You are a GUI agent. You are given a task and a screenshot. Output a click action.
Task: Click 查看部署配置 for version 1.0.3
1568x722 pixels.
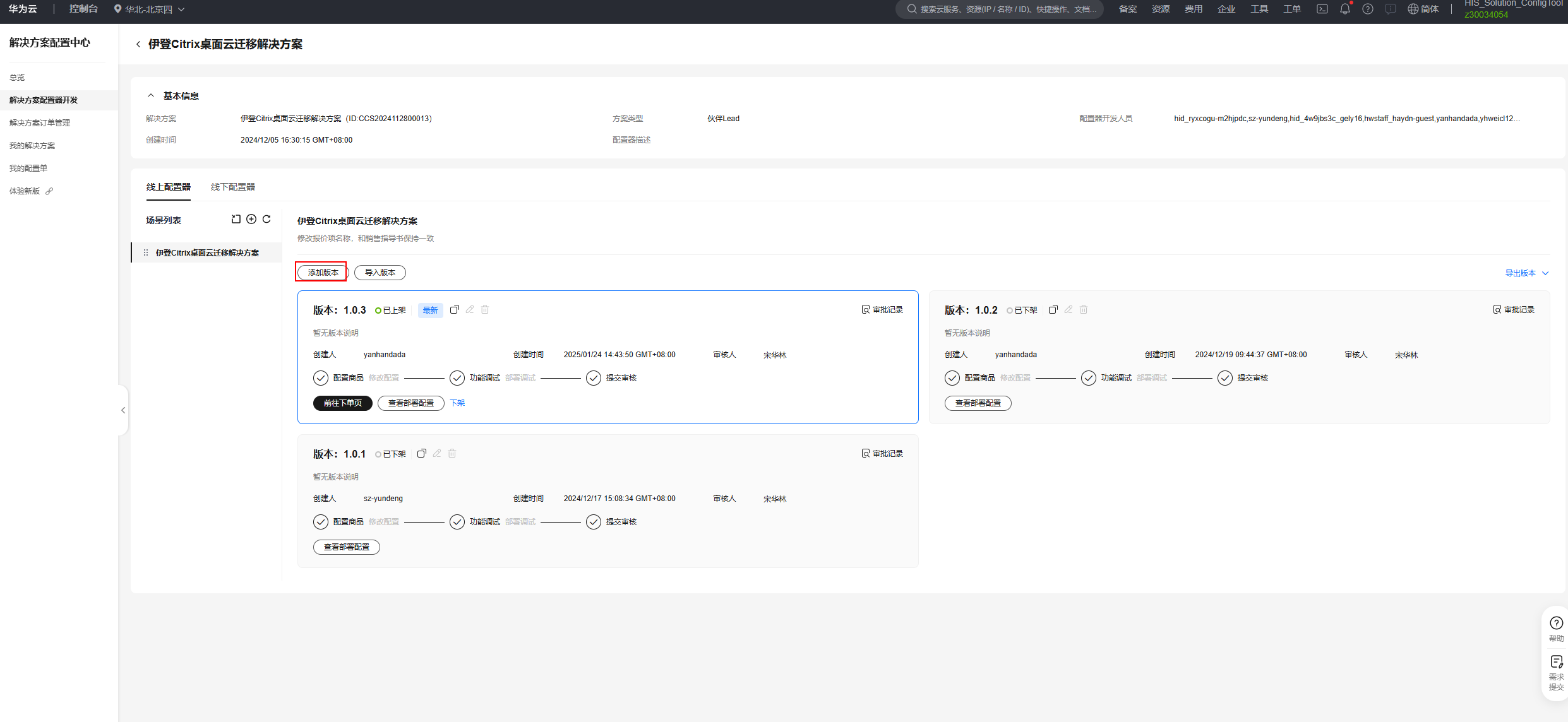411,403
